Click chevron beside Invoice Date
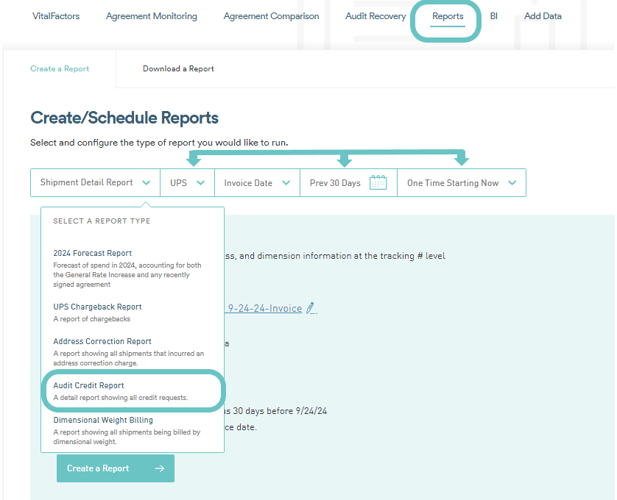Viewport: 617px width, 500px height. coord(286,183)
